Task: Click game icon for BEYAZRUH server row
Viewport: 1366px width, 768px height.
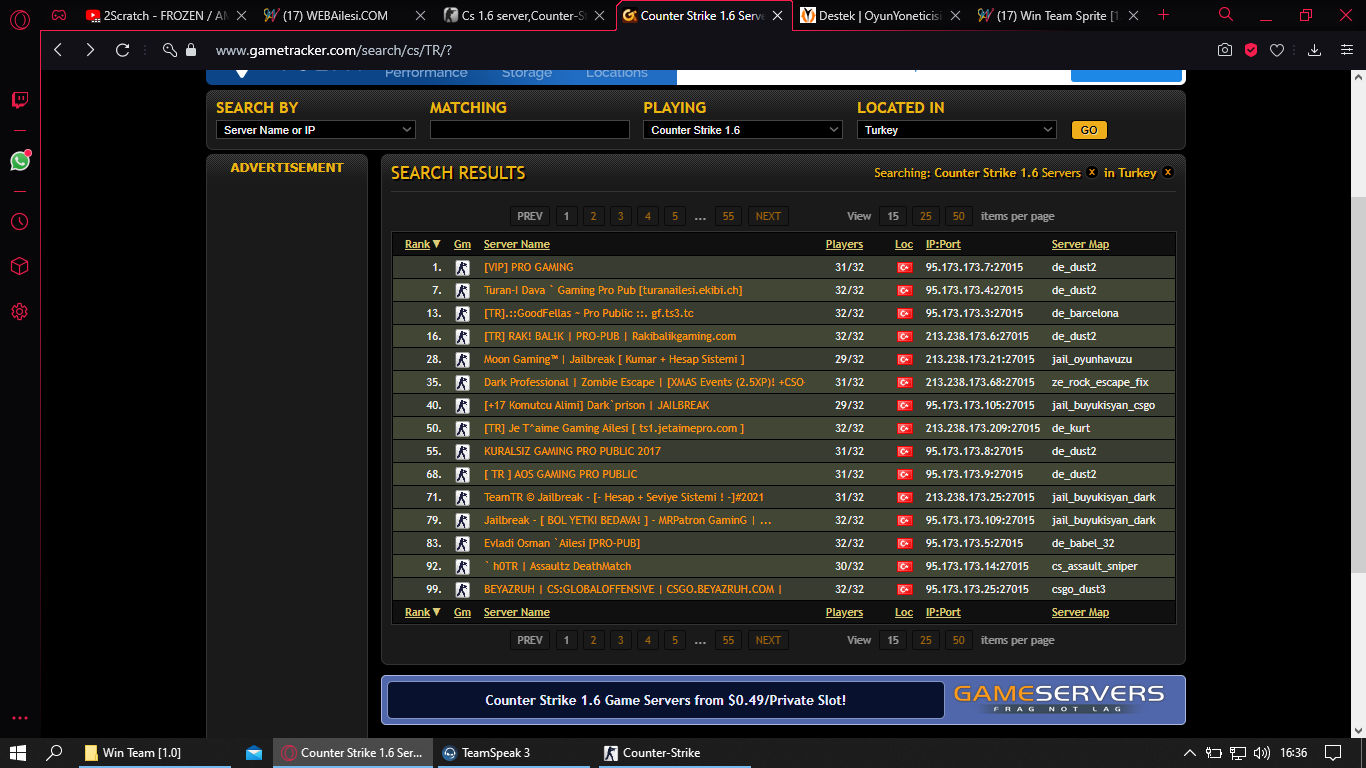Action: click(462, 589)
